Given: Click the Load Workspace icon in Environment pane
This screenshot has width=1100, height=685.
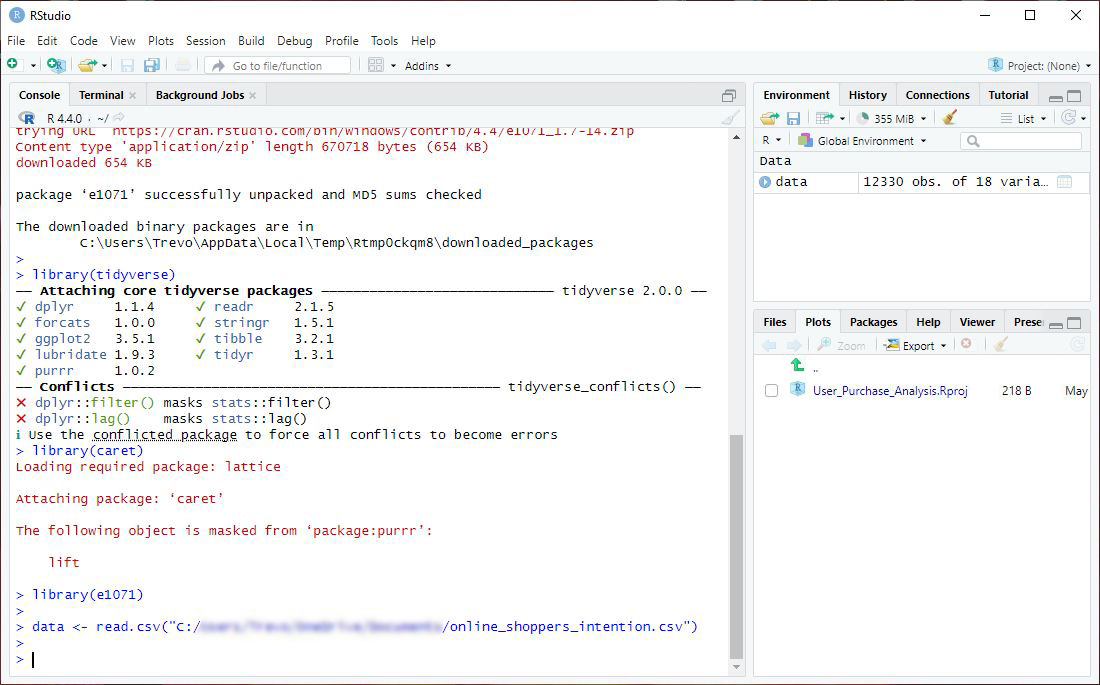Looking at the screenshot, I should coord(768,118).
